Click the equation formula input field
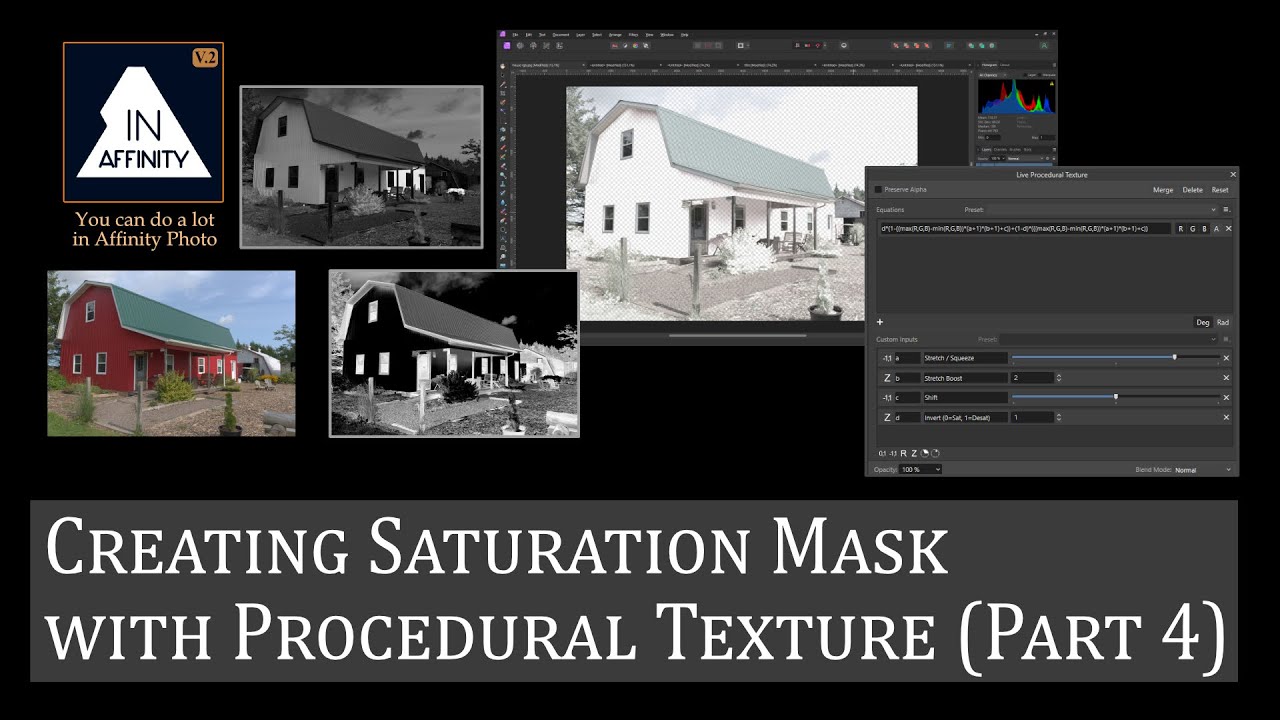 tap(1025, 229)
